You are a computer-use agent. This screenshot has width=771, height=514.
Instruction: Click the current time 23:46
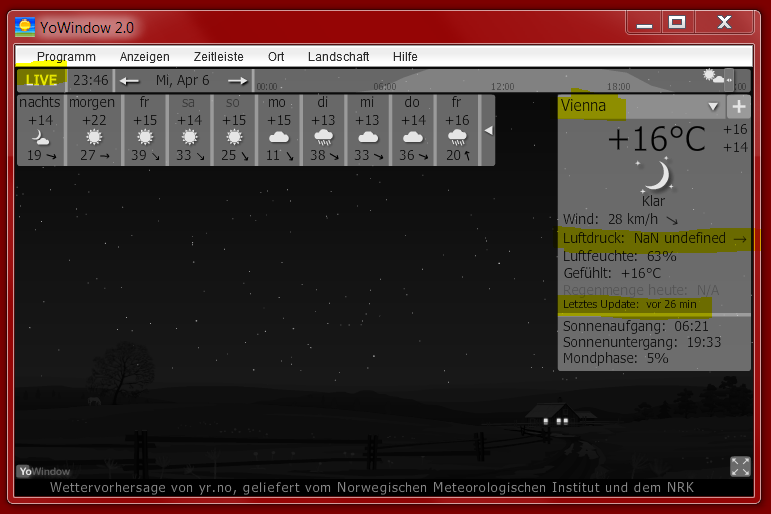pyautogui.click(x=90, y=80)
